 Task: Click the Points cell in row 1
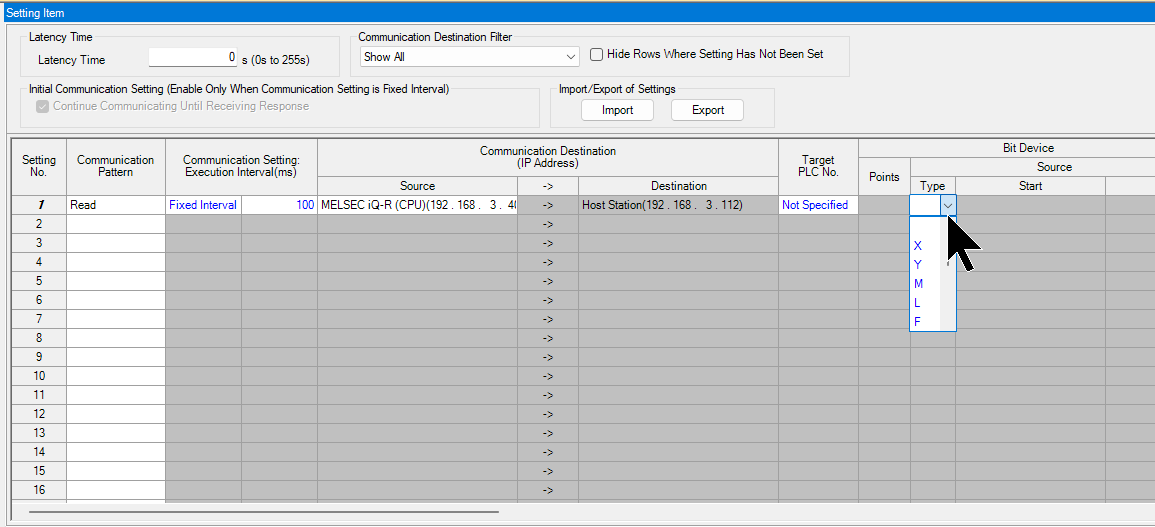884,206
